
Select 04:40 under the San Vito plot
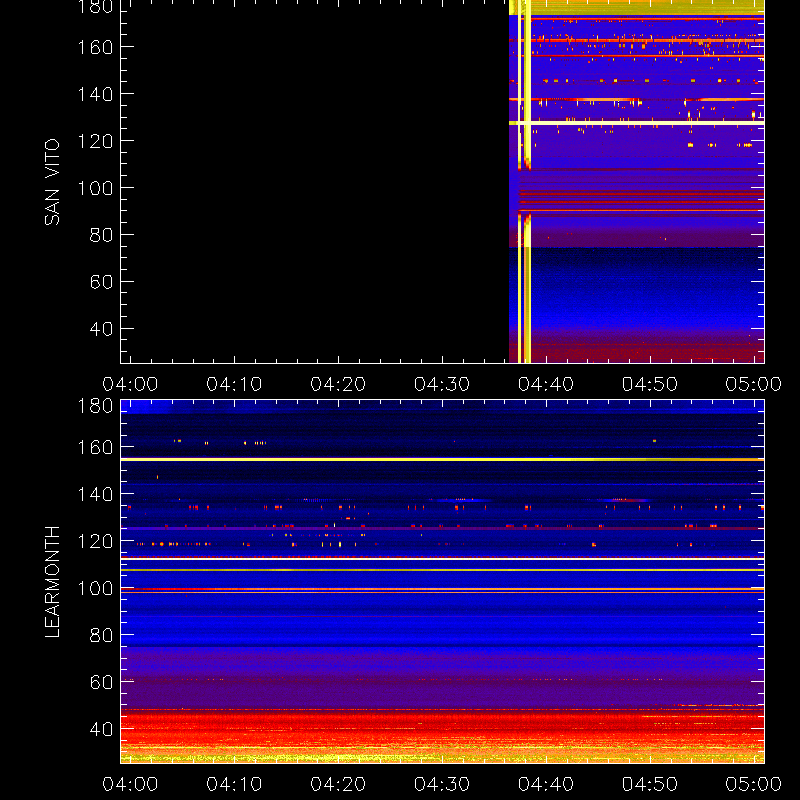click(546, 384)
